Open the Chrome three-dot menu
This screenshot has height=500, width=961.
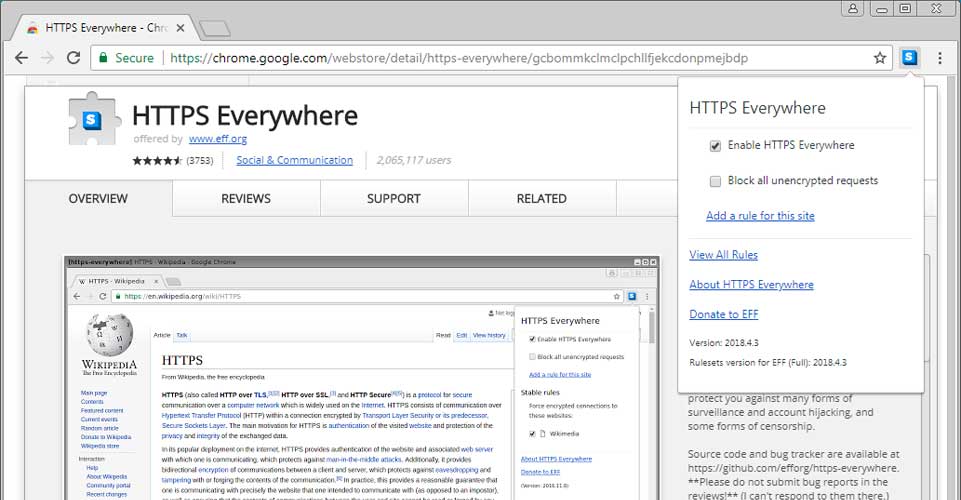[940, 58]
